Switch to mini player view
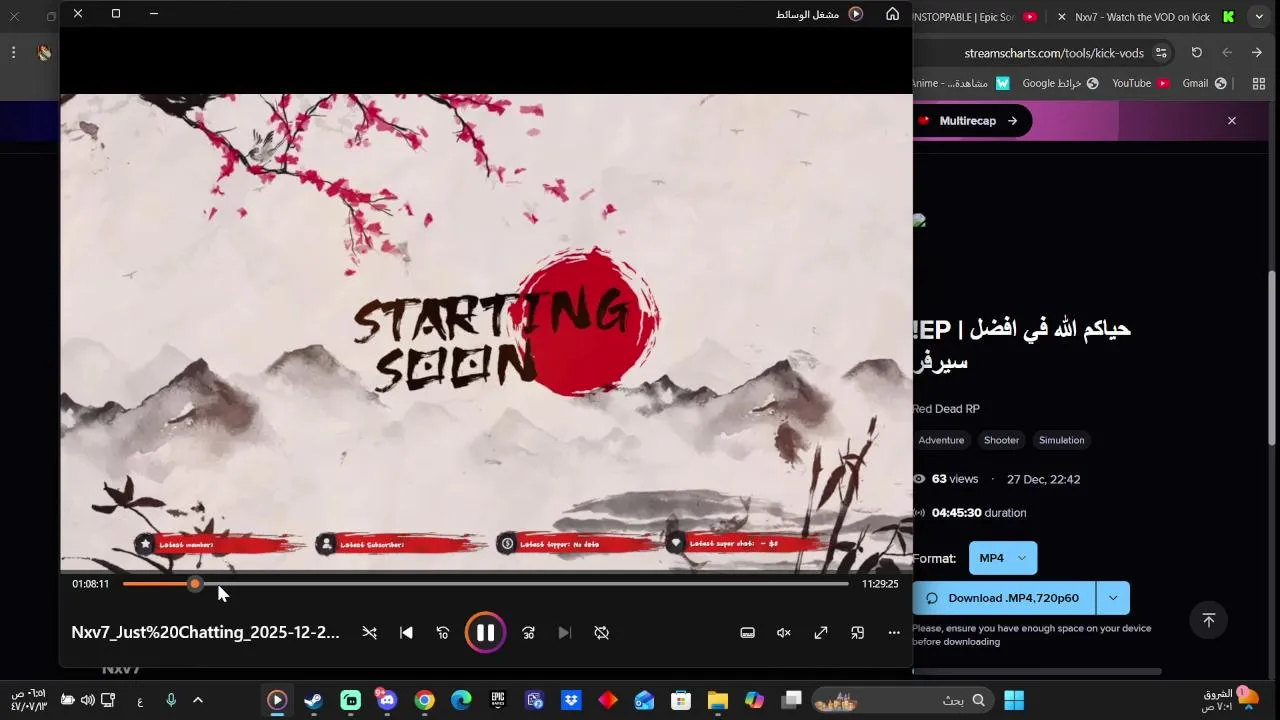Viewport: 1280px width, 720px height. point(858,633)
